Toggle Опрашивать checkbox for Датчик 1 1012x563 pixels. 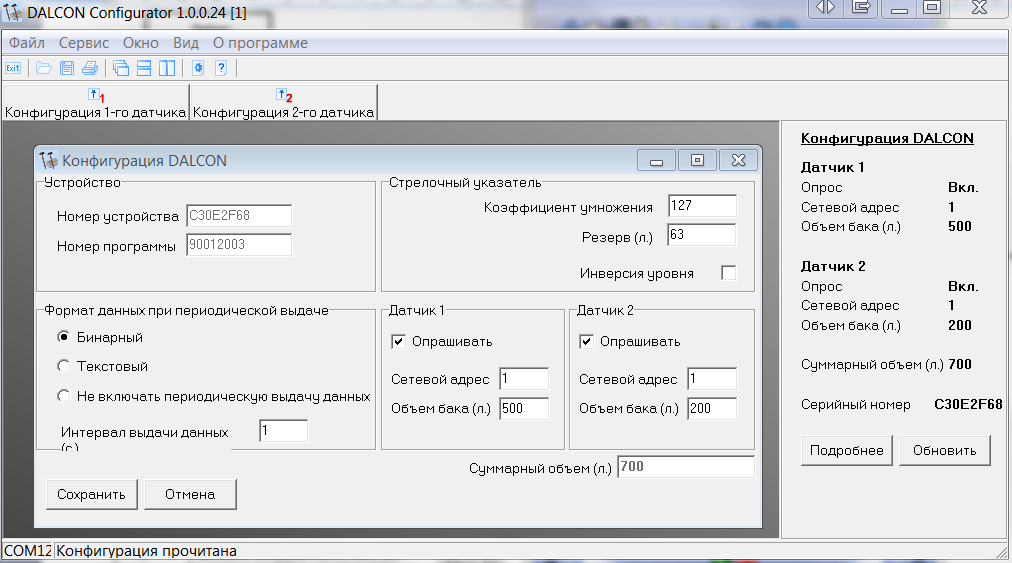point(399,342)
